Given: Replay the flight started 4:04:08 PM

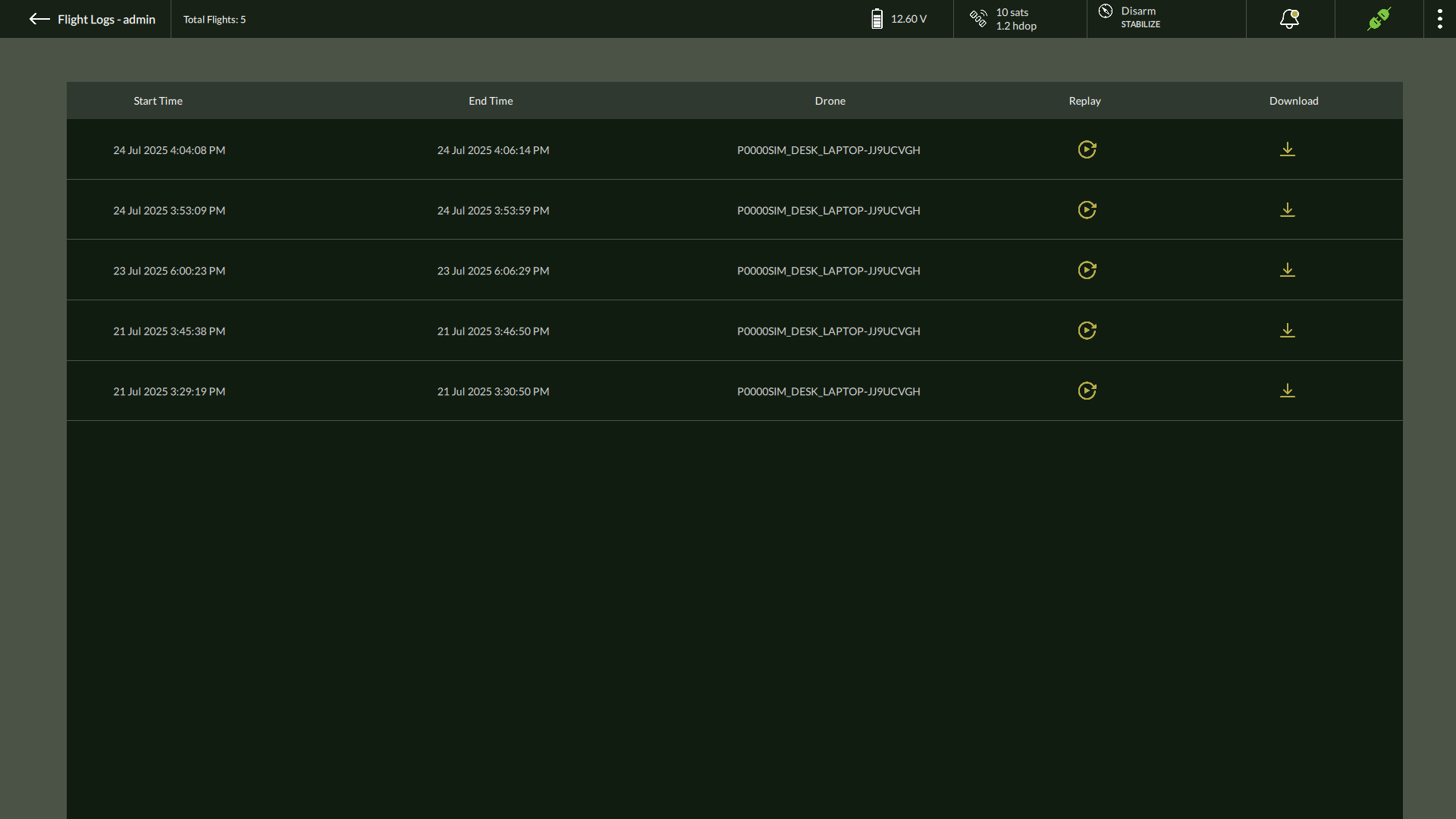Looking at the screenshot, I should (1087, 149).
